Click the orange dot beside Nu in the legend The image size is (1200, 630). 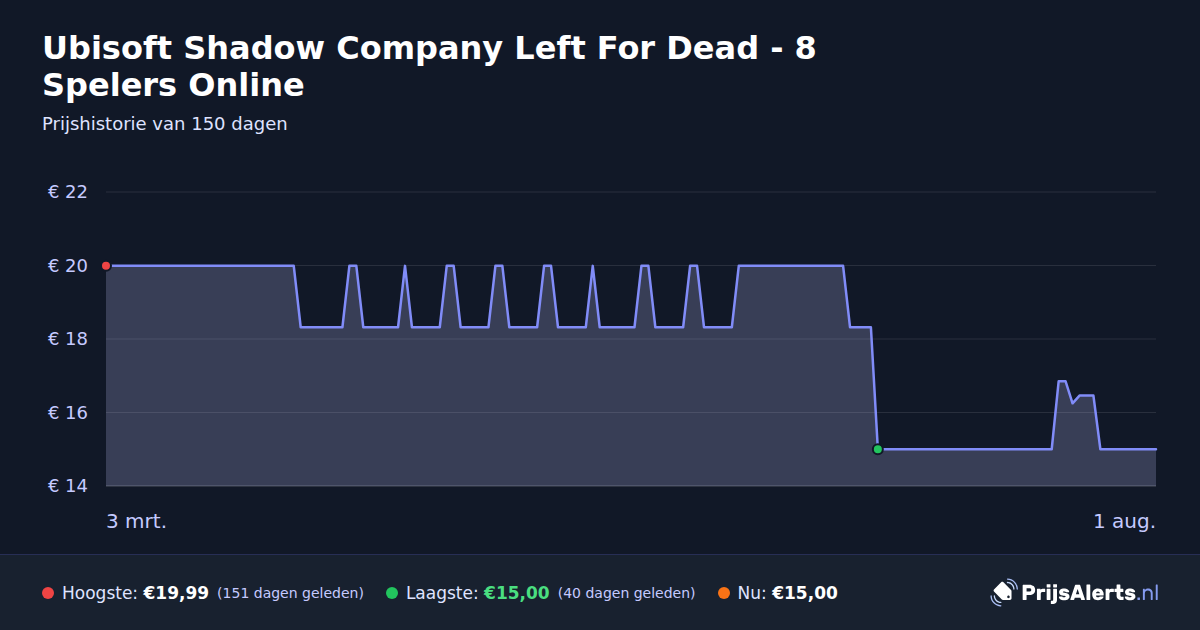(724, 593)
